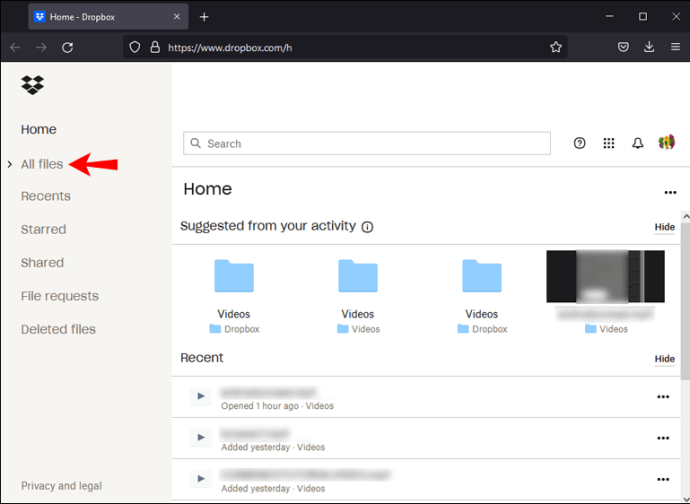Open Deleted files in sidebar
Screen dimensions: 690x504
(58, 329)
